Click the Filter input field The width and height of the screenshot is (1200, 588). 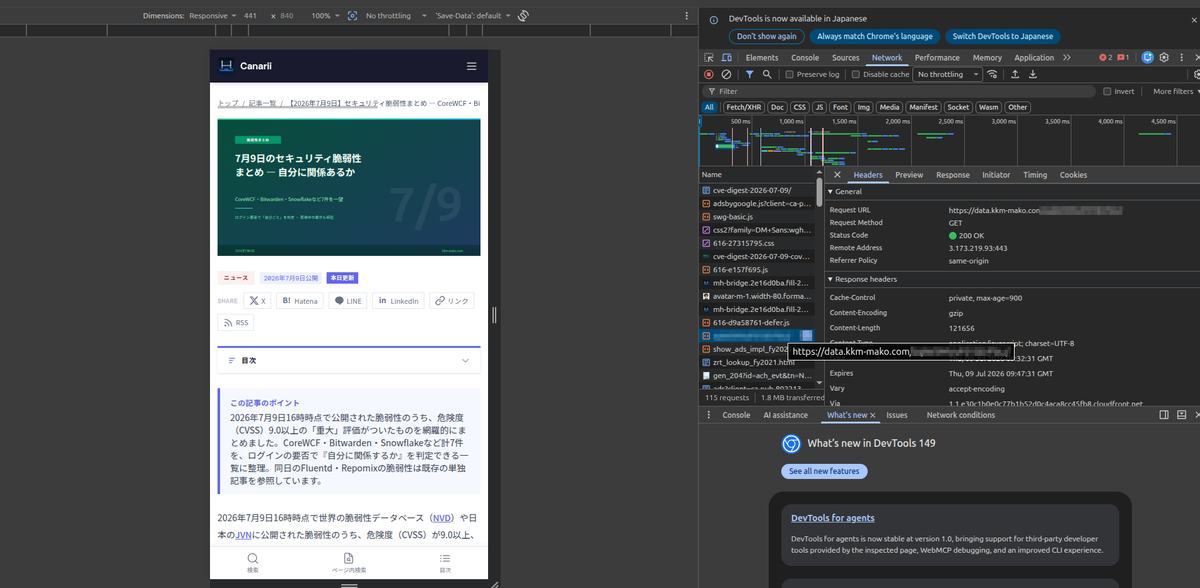(x=900, y=91)
